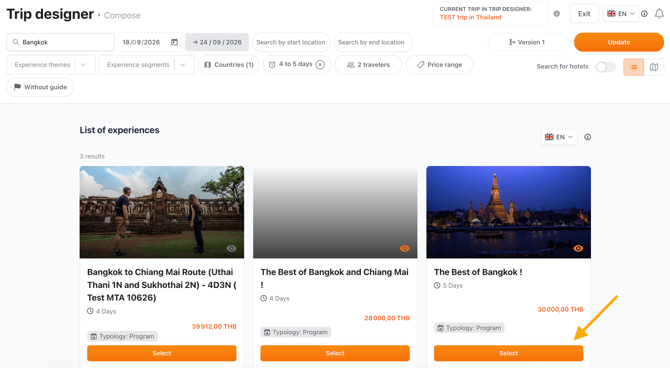Click the Bangkok search input field
This screenshot has height=368, width=670.
click(x=60, y=42)
